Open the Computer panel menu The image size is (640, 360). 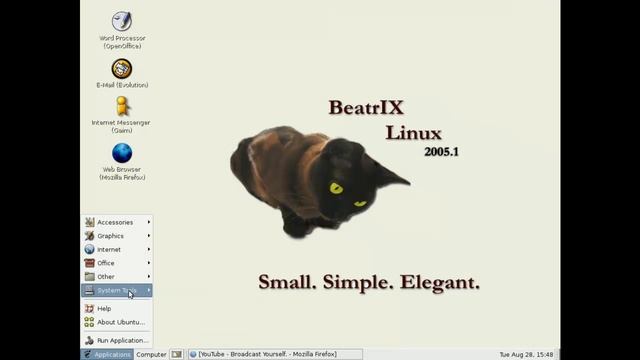(x=151, y=354)
